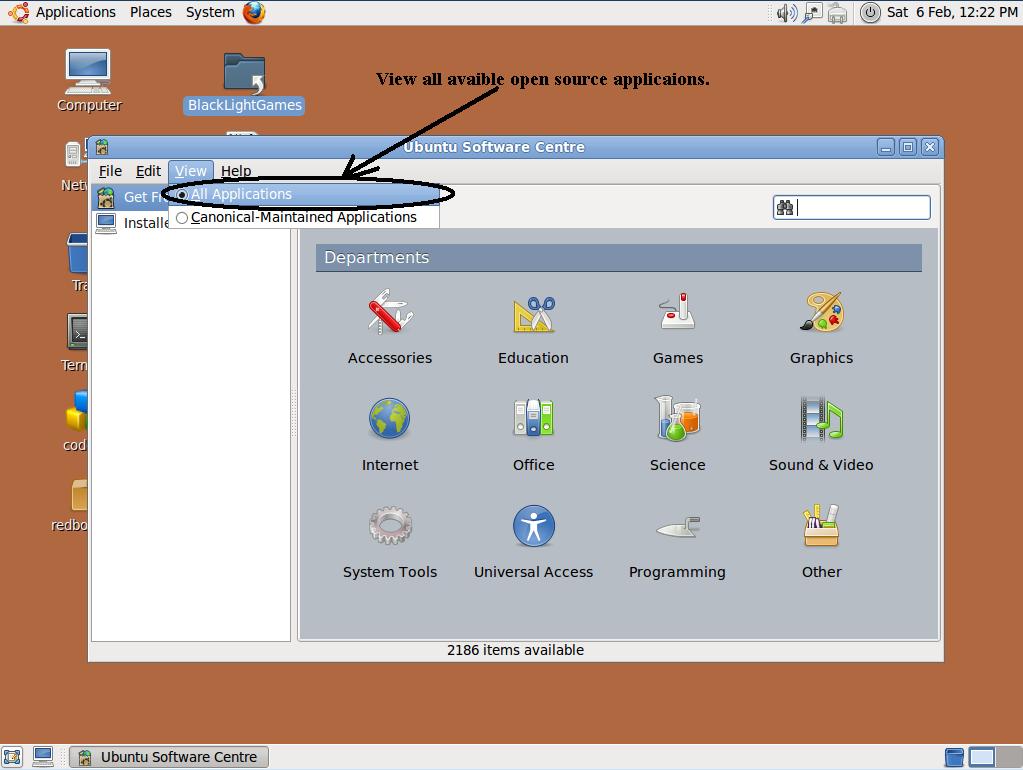Click the Sound & Video label

coord(821,465)
